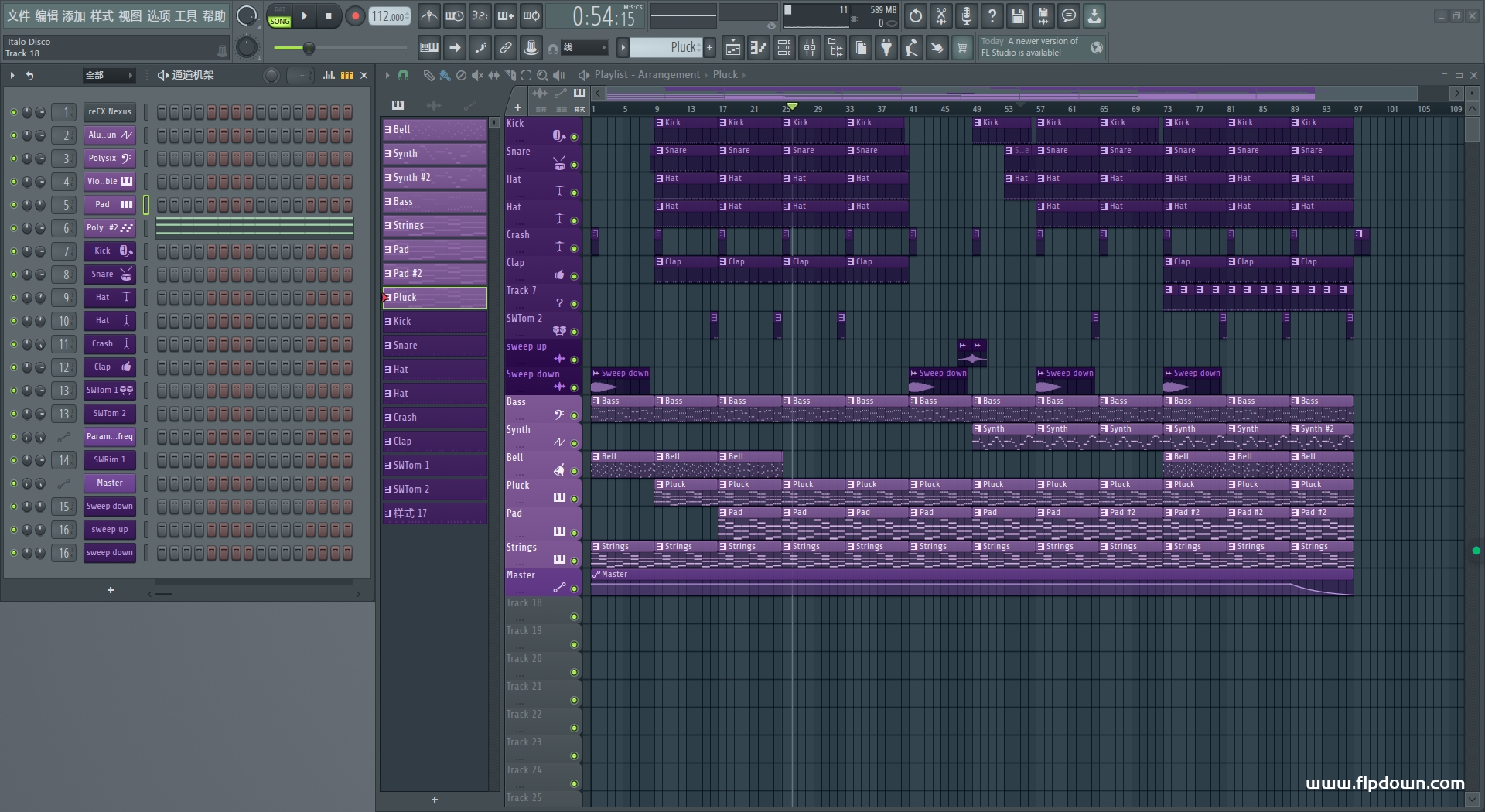Viewport: 1485px width, 812px height.
Task: Select the zoom tool in playlist toolbar
Action: coord(542,75)
